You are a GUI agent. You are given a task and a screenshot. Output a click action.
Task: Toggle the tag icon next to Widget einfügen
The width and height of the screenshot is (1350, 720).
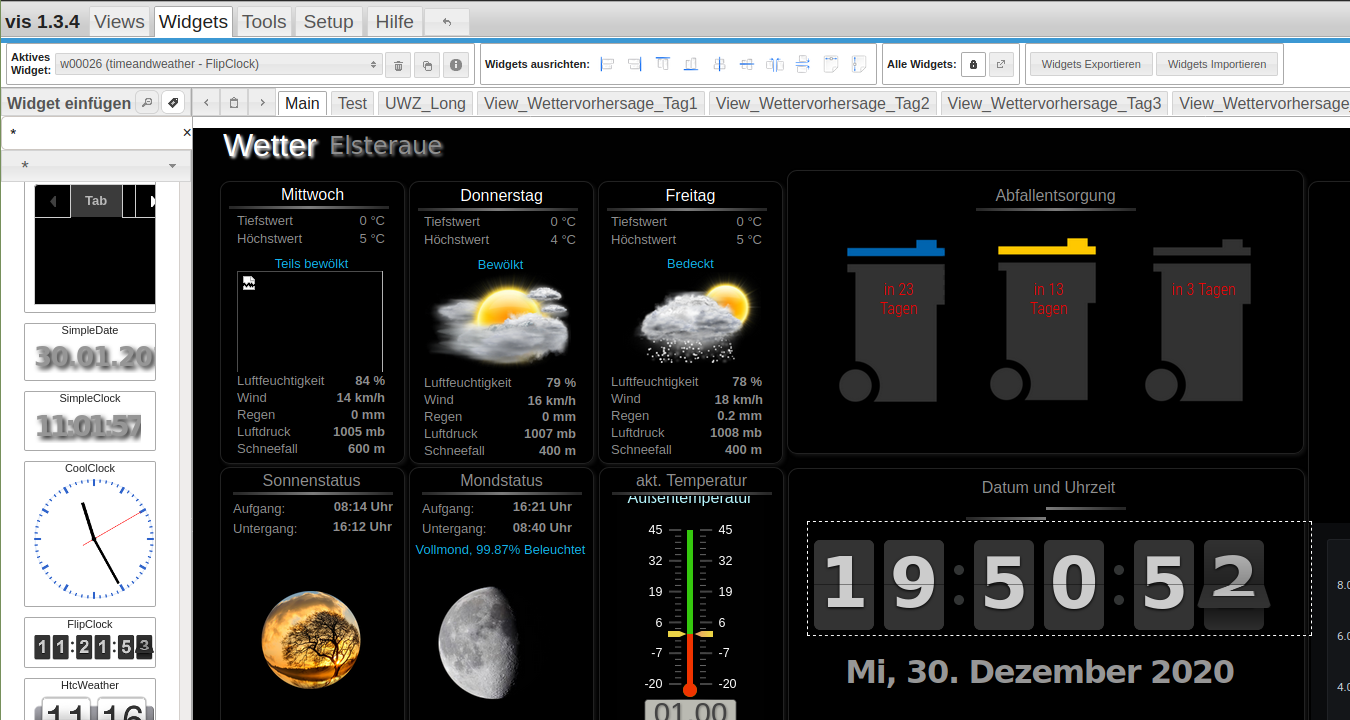pos(174,103)
